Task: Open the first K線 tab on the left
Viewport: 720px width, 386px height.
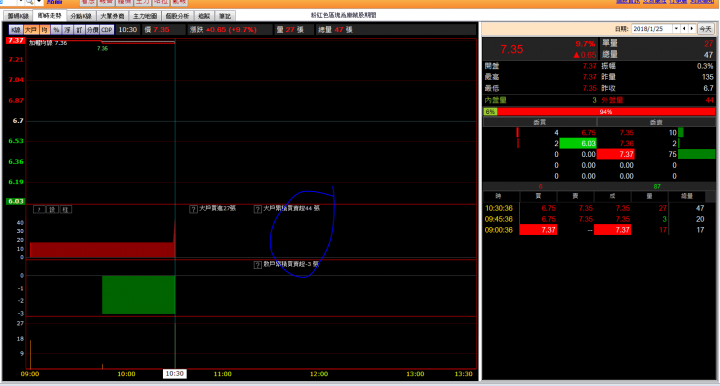Action: pyautogui.click(x=18, y=16)
